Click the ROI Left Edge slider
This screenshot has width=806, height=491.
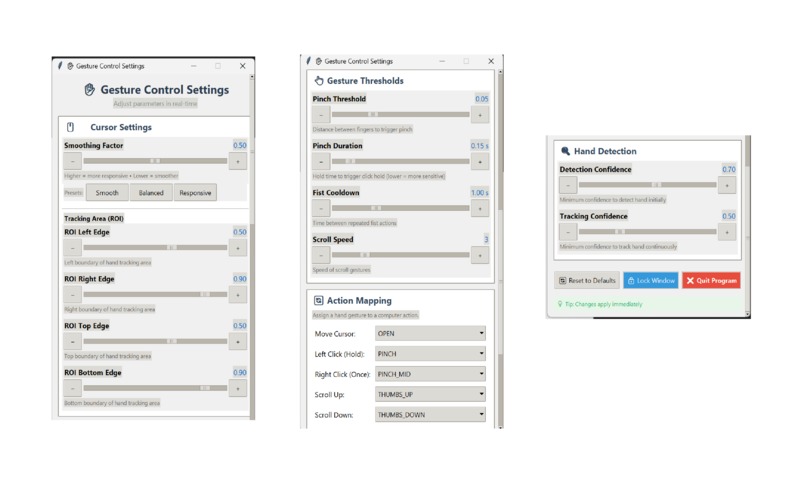(x=155, y=248)
